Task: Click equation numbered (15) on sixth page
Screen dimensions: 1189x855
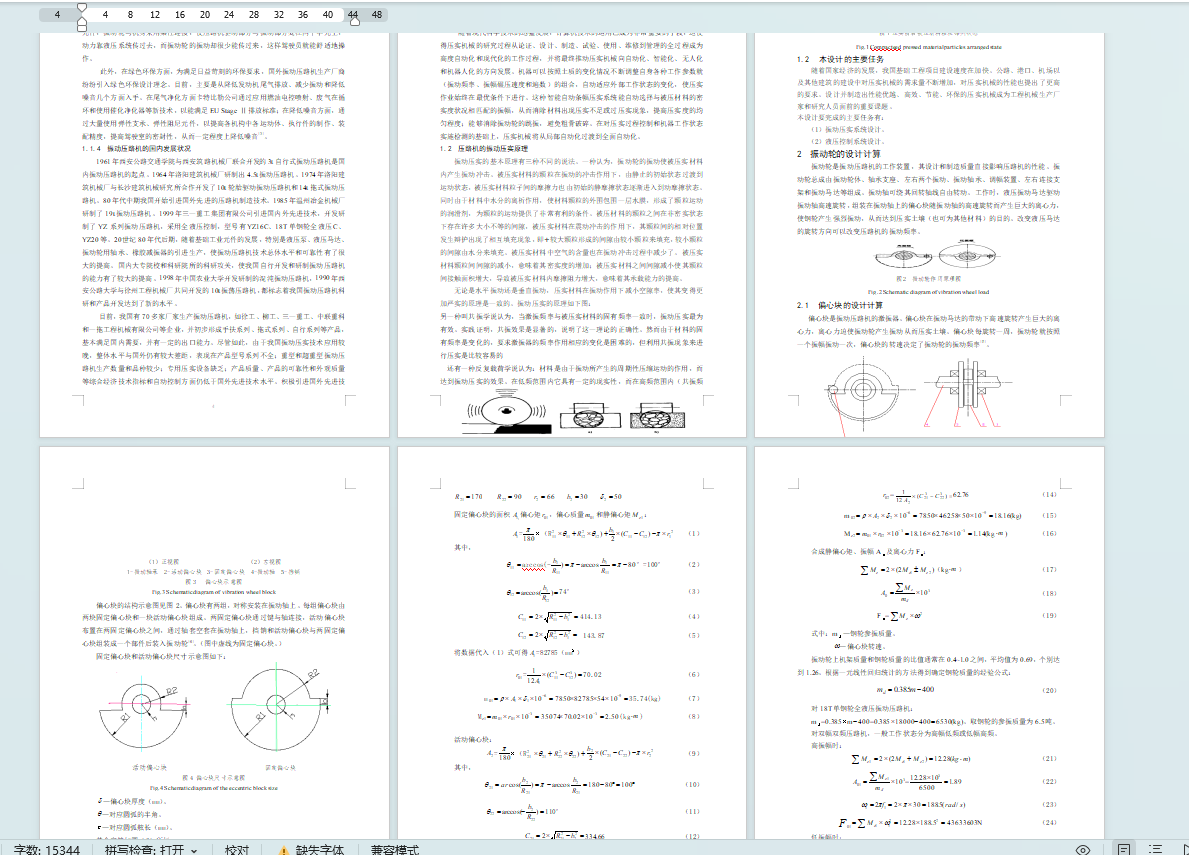Action: pyautogui.click(x=933, y=516)
